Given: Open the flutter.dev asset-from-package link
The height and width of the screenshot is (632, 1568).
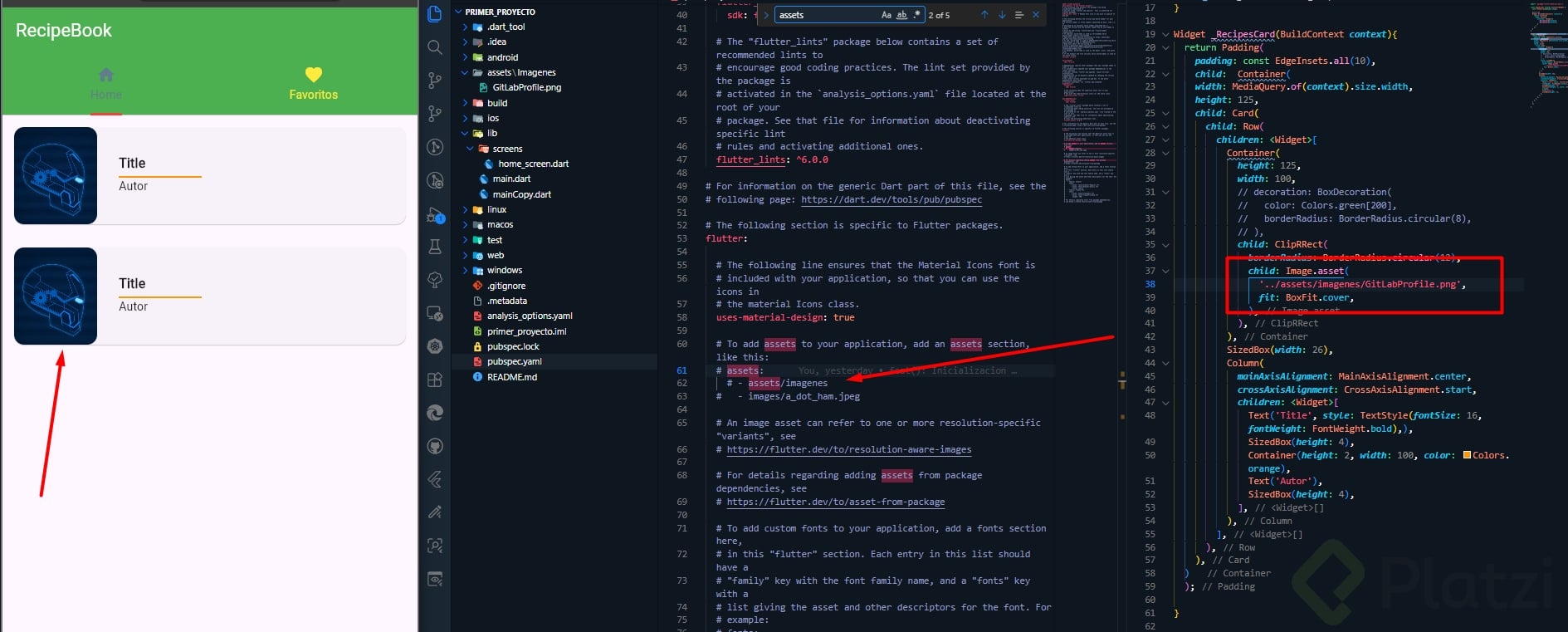Looking at the screenshot, I should (836, 502).
